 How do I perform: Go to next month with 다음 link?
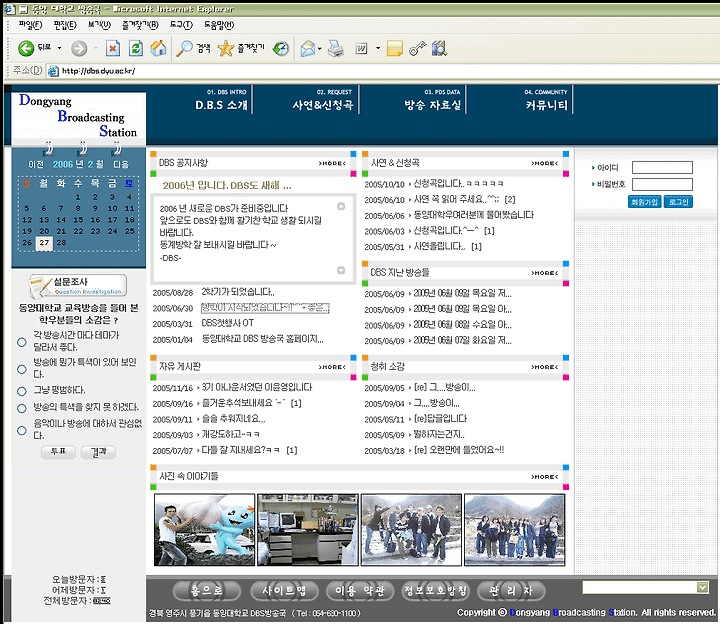pos(121,164)
